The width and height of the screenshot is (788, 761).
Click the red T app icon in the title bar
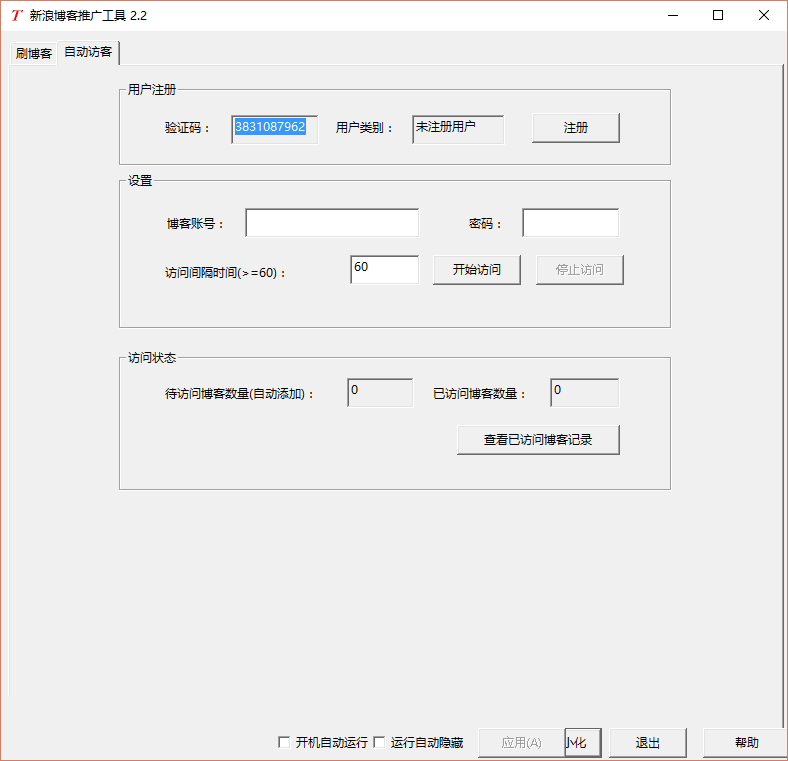click(x=17, y=15)
